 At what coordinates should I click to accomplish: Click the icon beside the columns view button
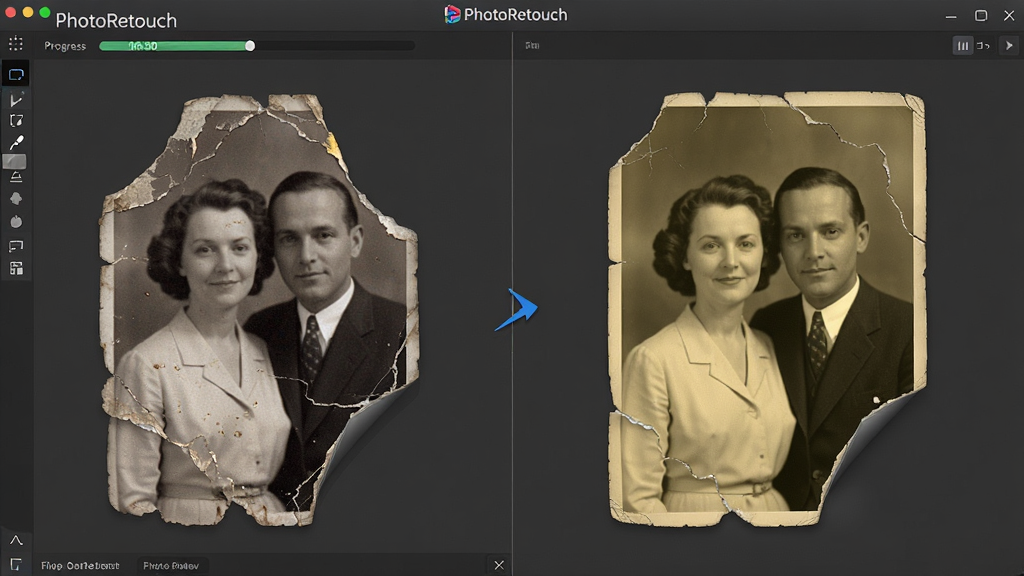click(984, 46)
